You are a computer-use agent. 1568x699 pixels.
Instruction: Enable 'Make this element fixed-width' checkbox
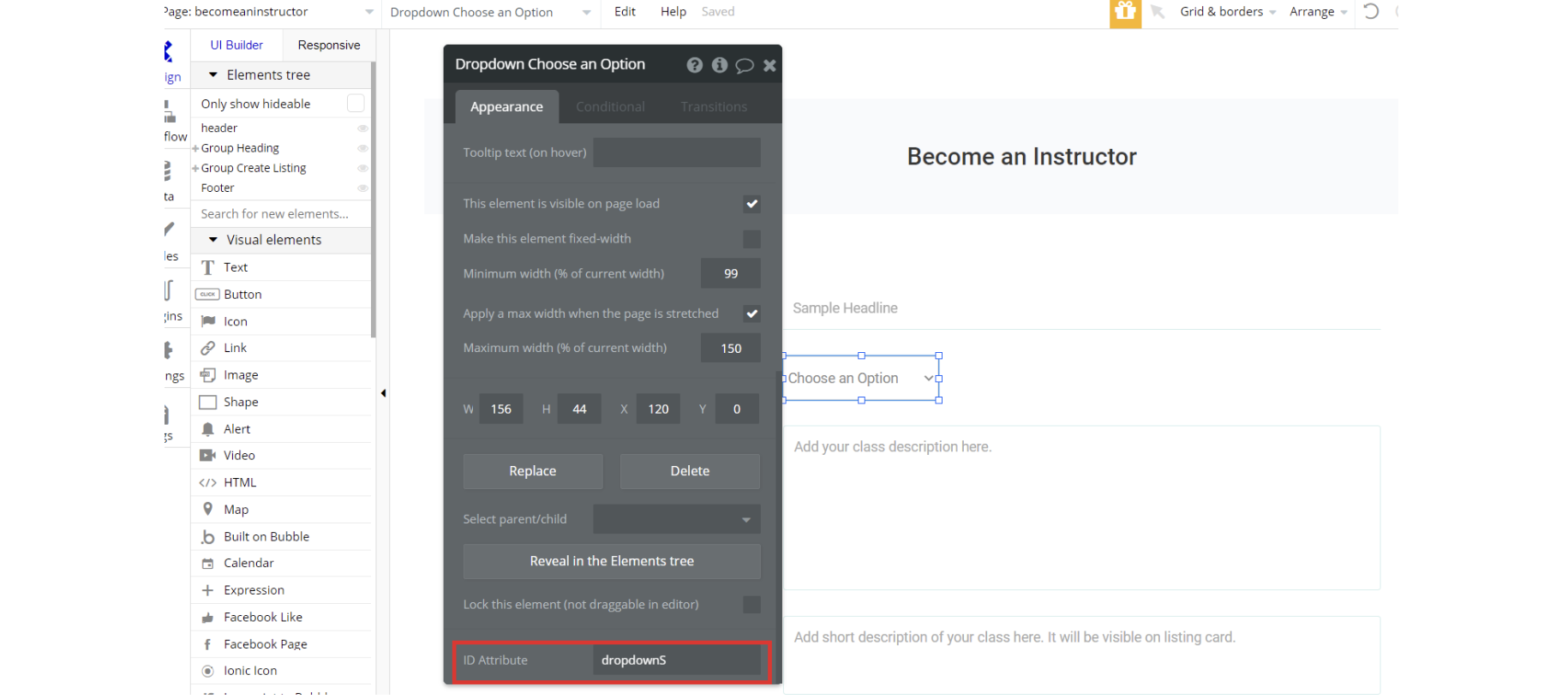pos(751,239)
